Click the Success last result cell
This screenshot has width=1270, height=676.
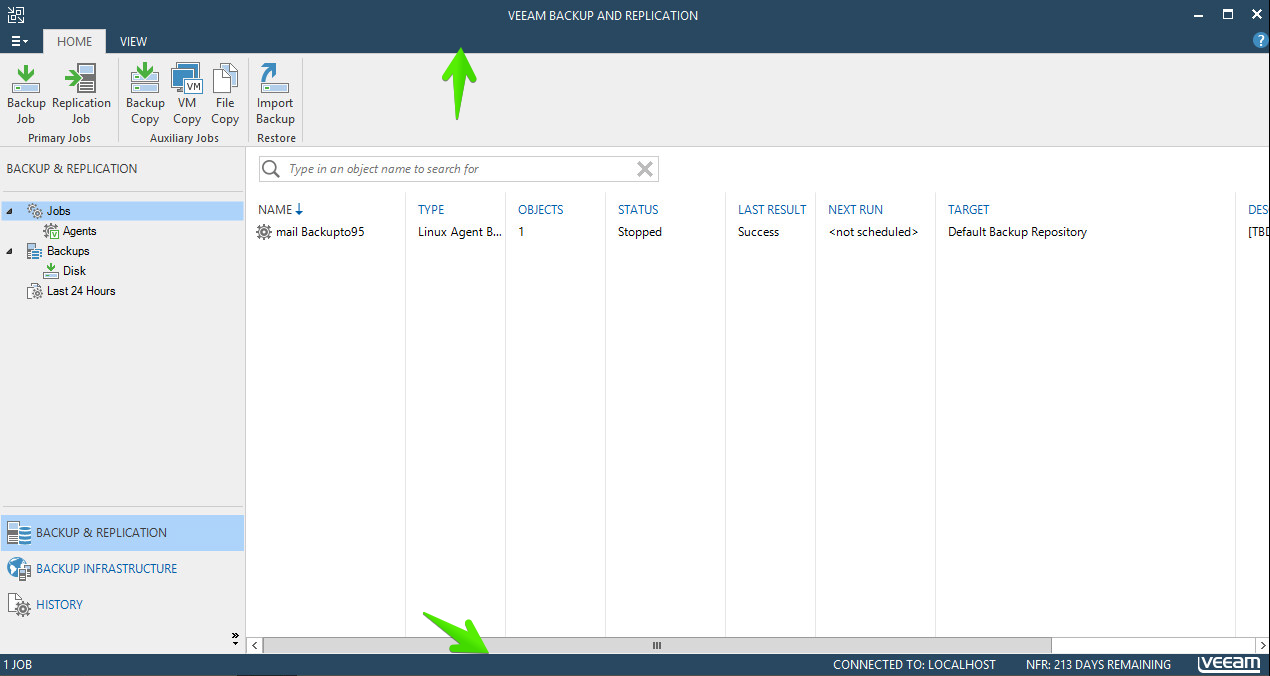(758, 232)
